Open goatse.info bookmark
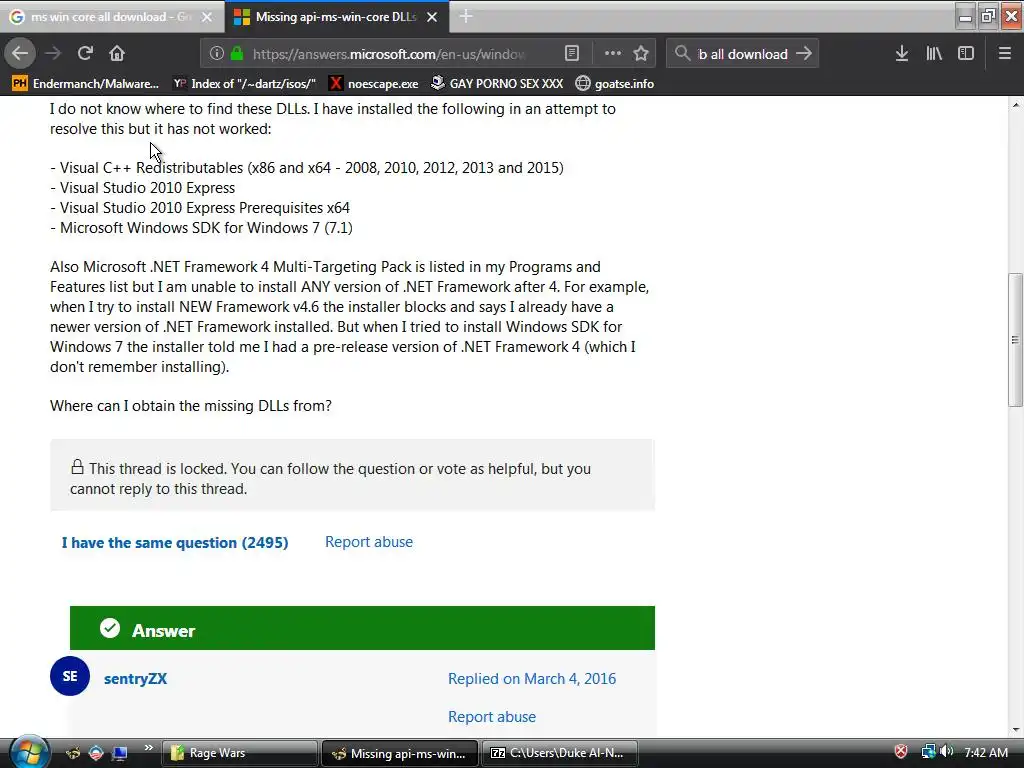This screenshot has width=1024, height=768. (615, 84)
